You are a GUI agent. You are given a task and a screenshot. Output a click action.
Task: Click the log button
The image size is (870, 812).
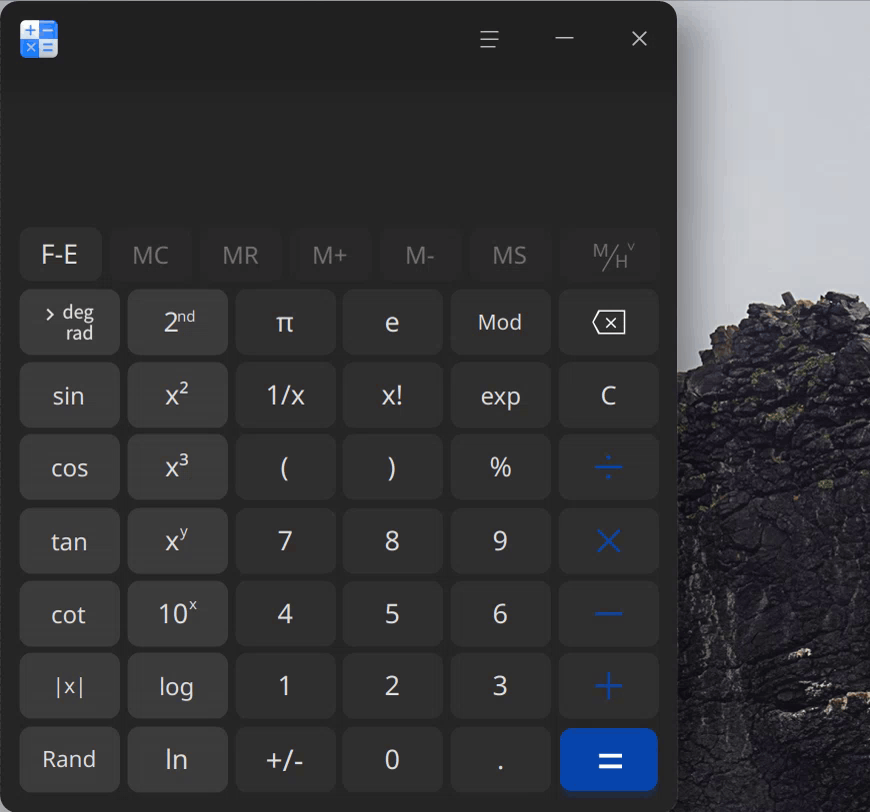[178, 686]
